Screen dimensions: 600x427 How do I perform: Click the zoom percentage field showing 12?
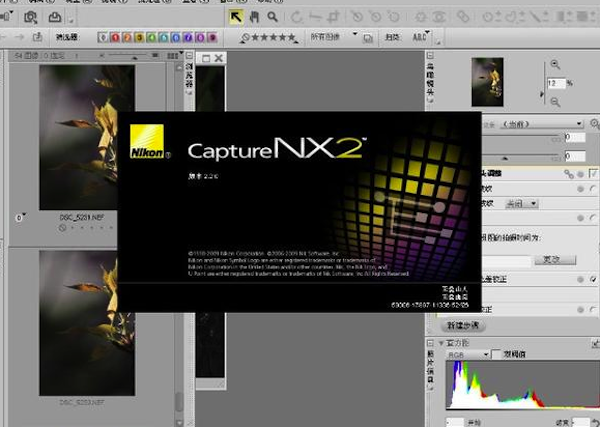click(x=556, y=83)
